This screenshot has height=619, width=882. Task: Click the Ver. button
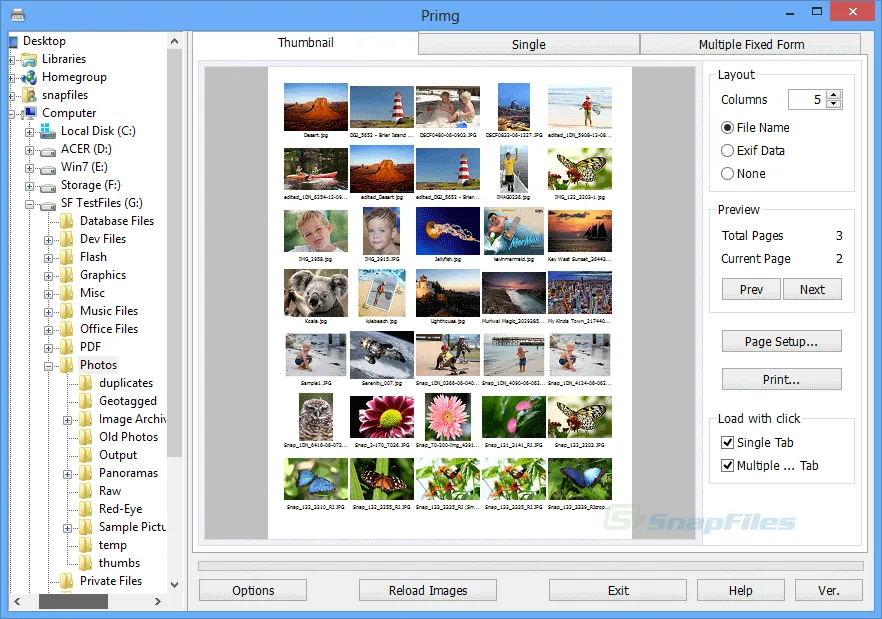point(829,590)
